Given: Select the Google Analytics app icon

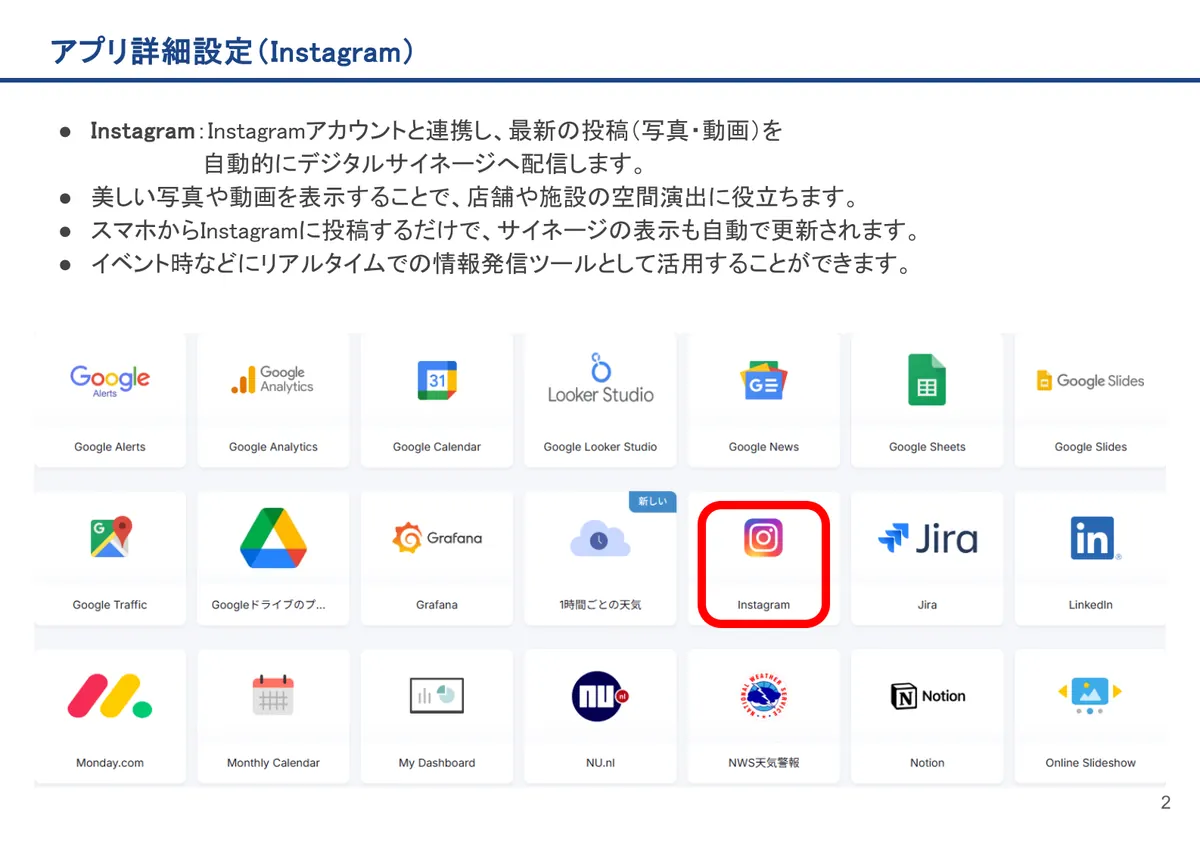Looking at the screenshot, I should [x=273, y=380].
